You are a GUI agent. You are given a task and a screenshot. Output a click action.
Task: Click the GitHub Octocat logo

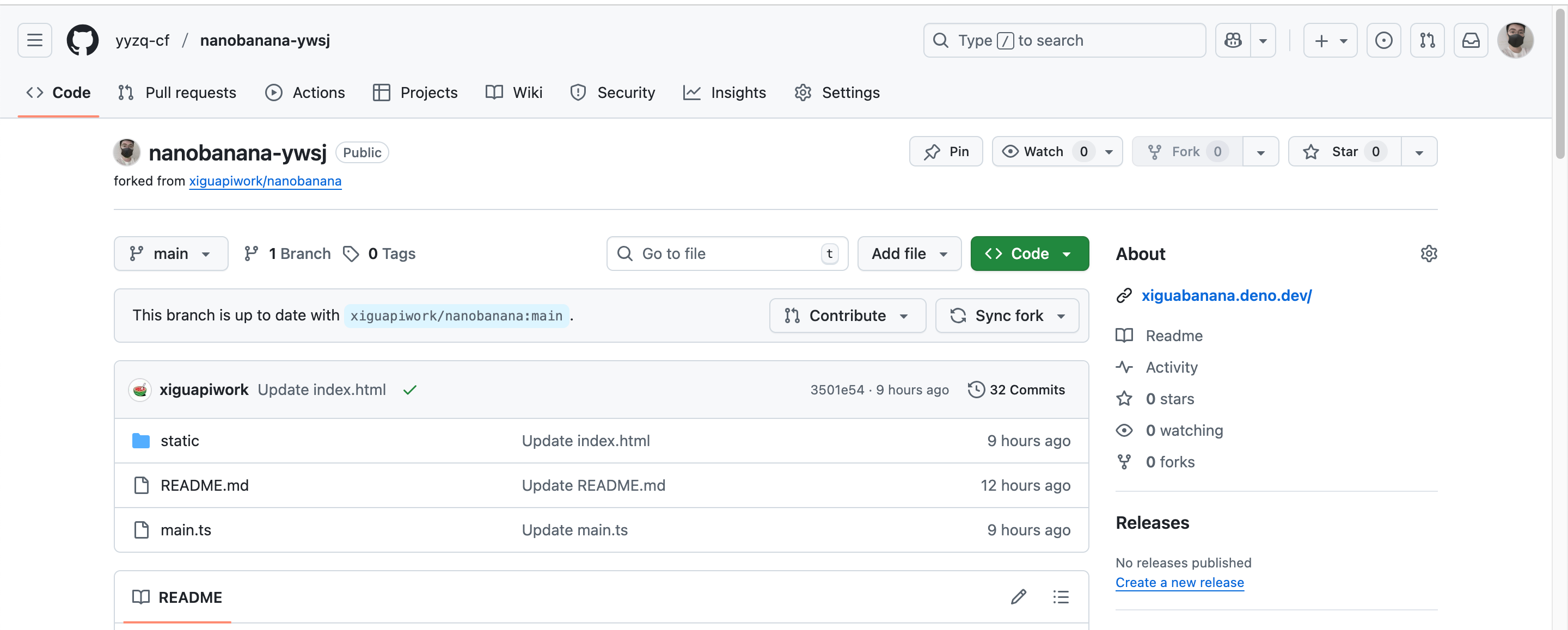(x=82, y=40)
